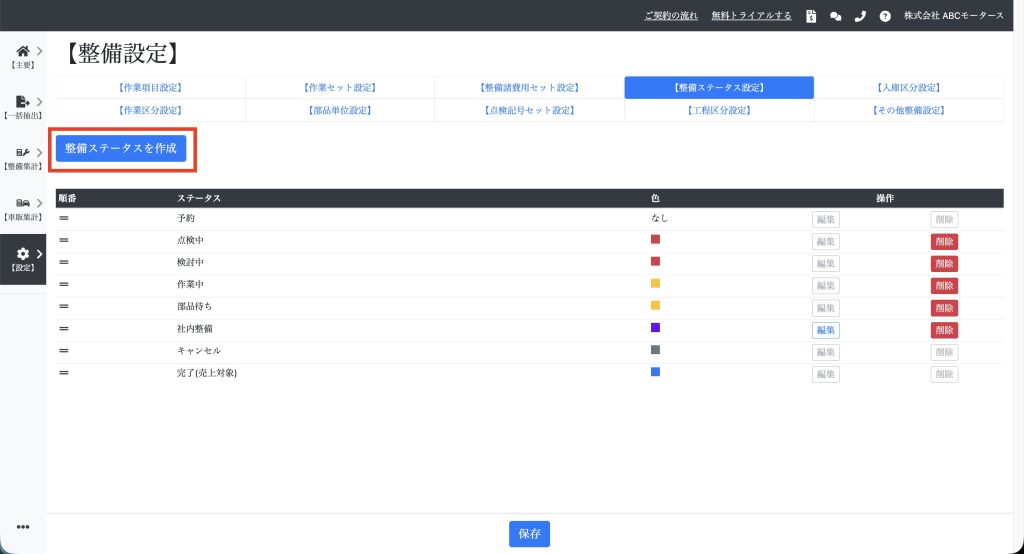Click the three-dots menu at sidebar bottom
Image resolution: width=1024 pixels, height=554 pixels.
point(23,527)
